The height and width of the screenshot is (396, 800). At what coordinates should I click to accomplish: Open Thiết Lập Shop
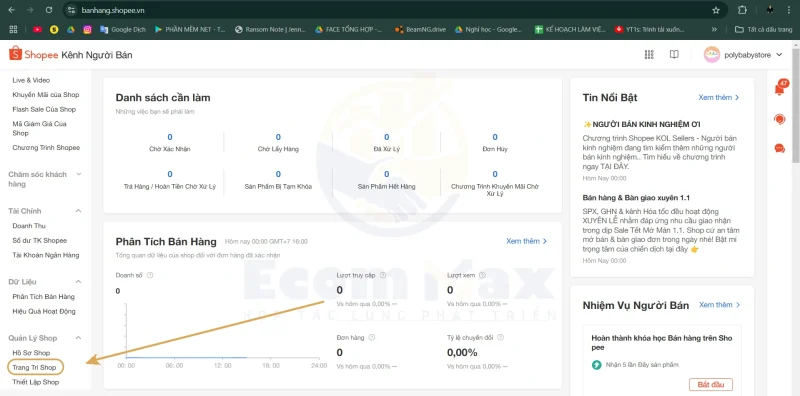tap(36, 382)
